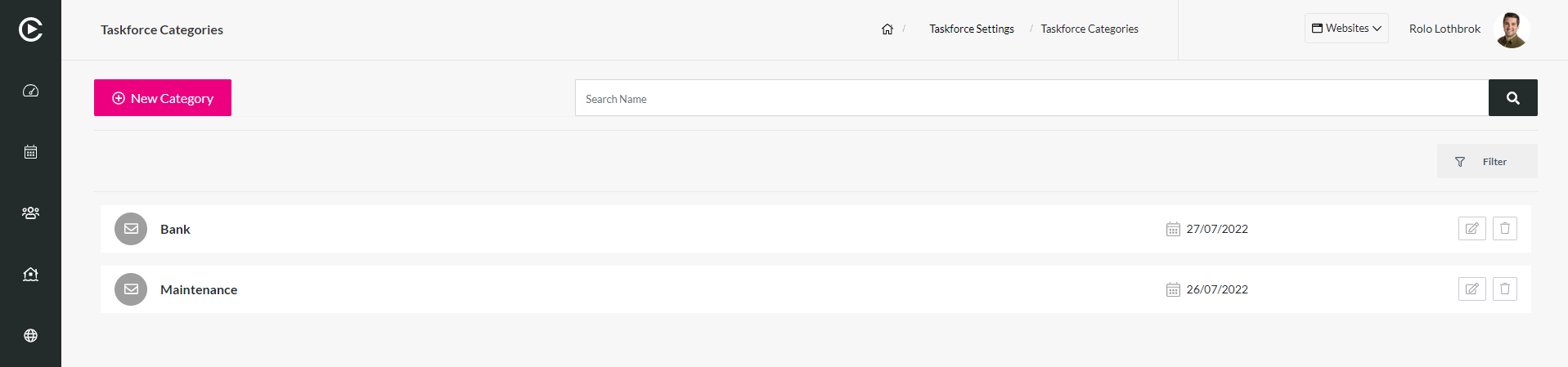Expand the Websites dropdown
This screenshot has width=1568, height=367.
coord(1346,29)
